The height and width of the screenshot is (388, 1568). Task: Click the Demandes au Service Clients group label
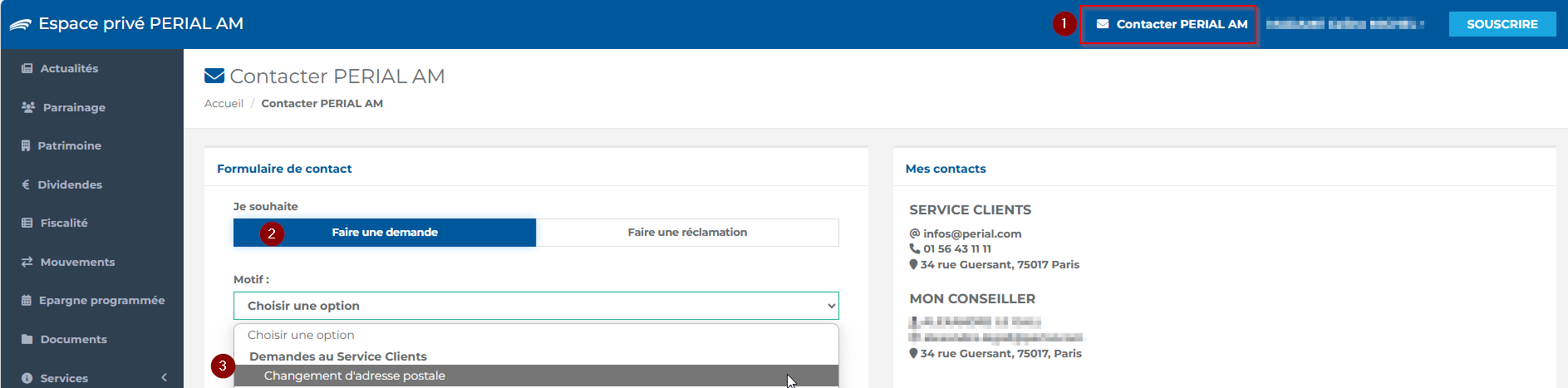pyautogui.click(x=338, y=356)
